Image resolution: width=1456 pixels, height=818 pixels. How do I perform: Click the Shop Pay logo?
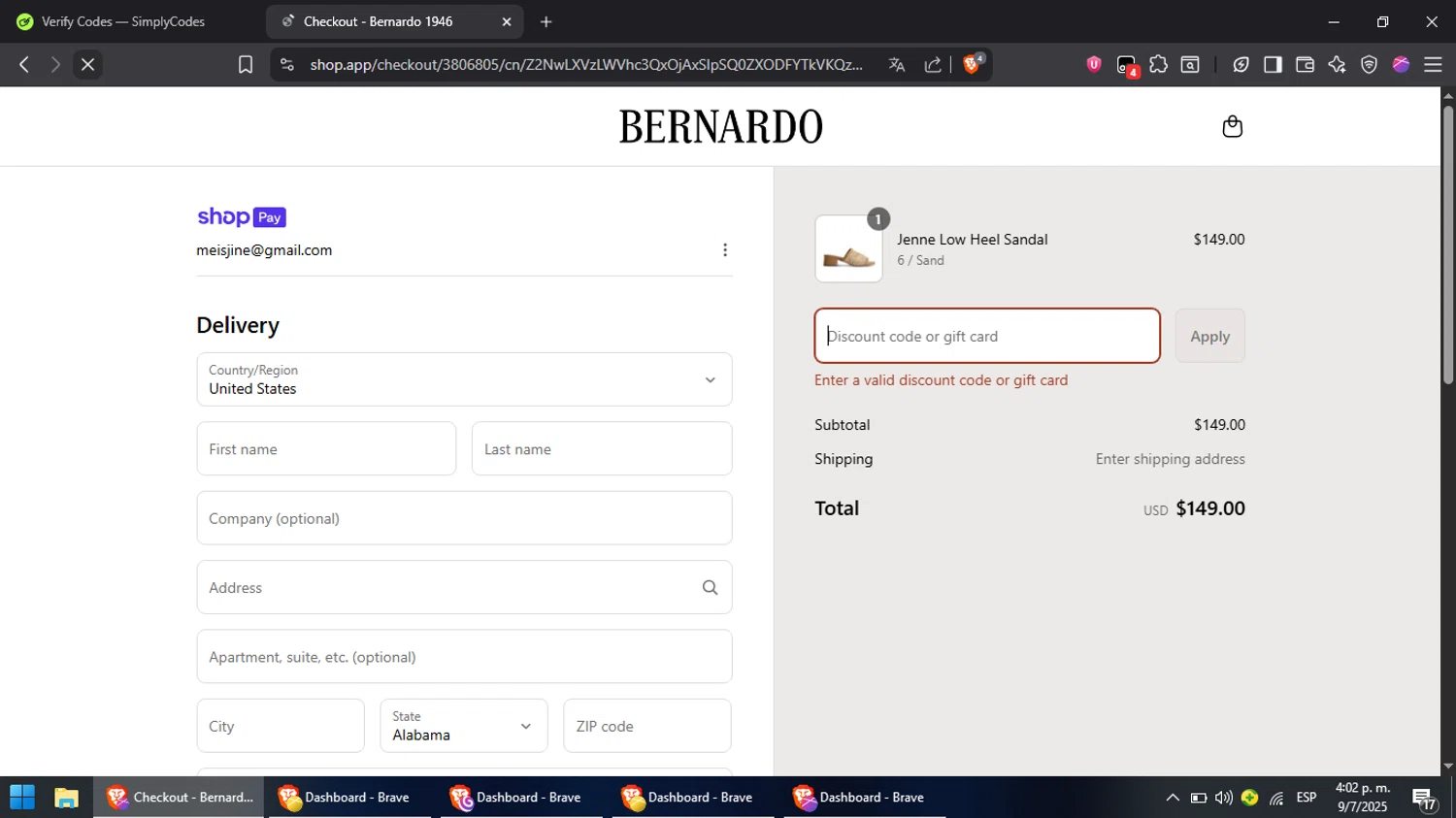pos(242,217)
